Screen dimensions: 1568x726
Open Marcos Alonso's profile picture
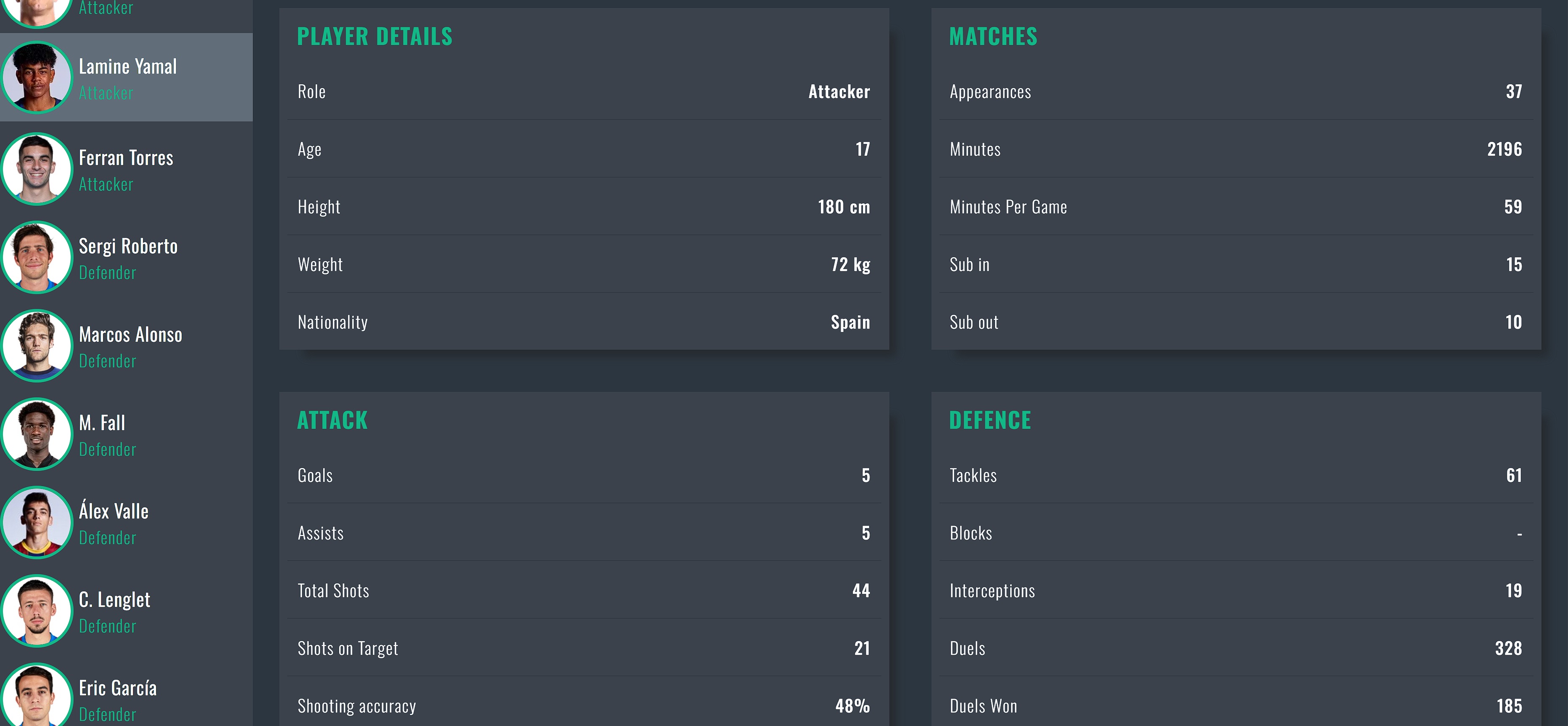coord(37,346)
